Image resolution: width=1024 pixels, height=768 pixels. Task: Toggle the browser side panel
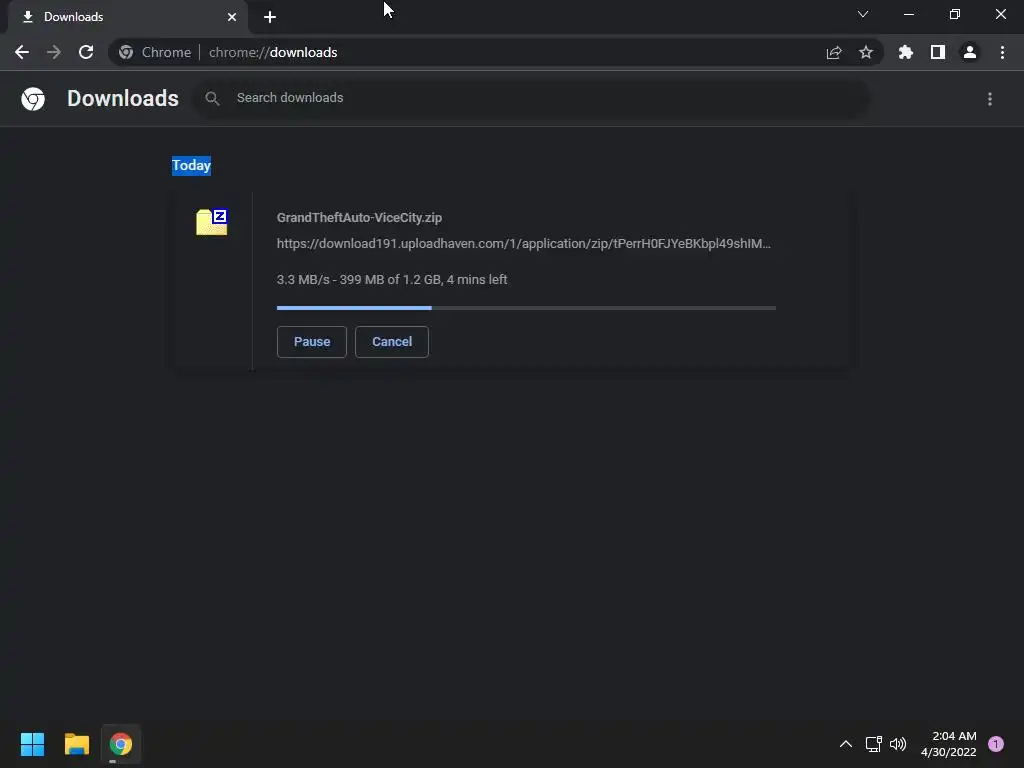click(x=938, y=52)
